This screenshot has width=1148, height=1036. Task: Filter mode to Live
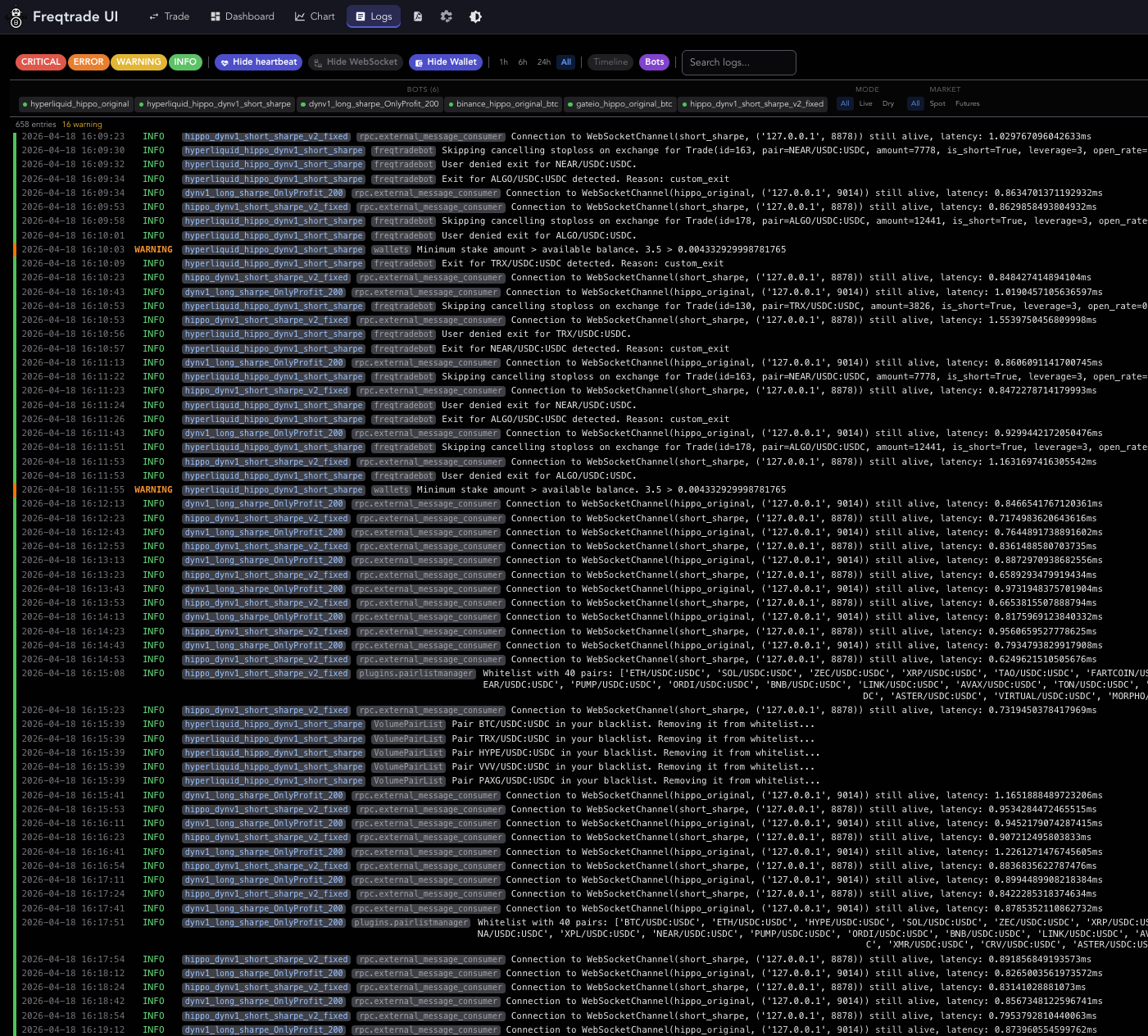866,104
